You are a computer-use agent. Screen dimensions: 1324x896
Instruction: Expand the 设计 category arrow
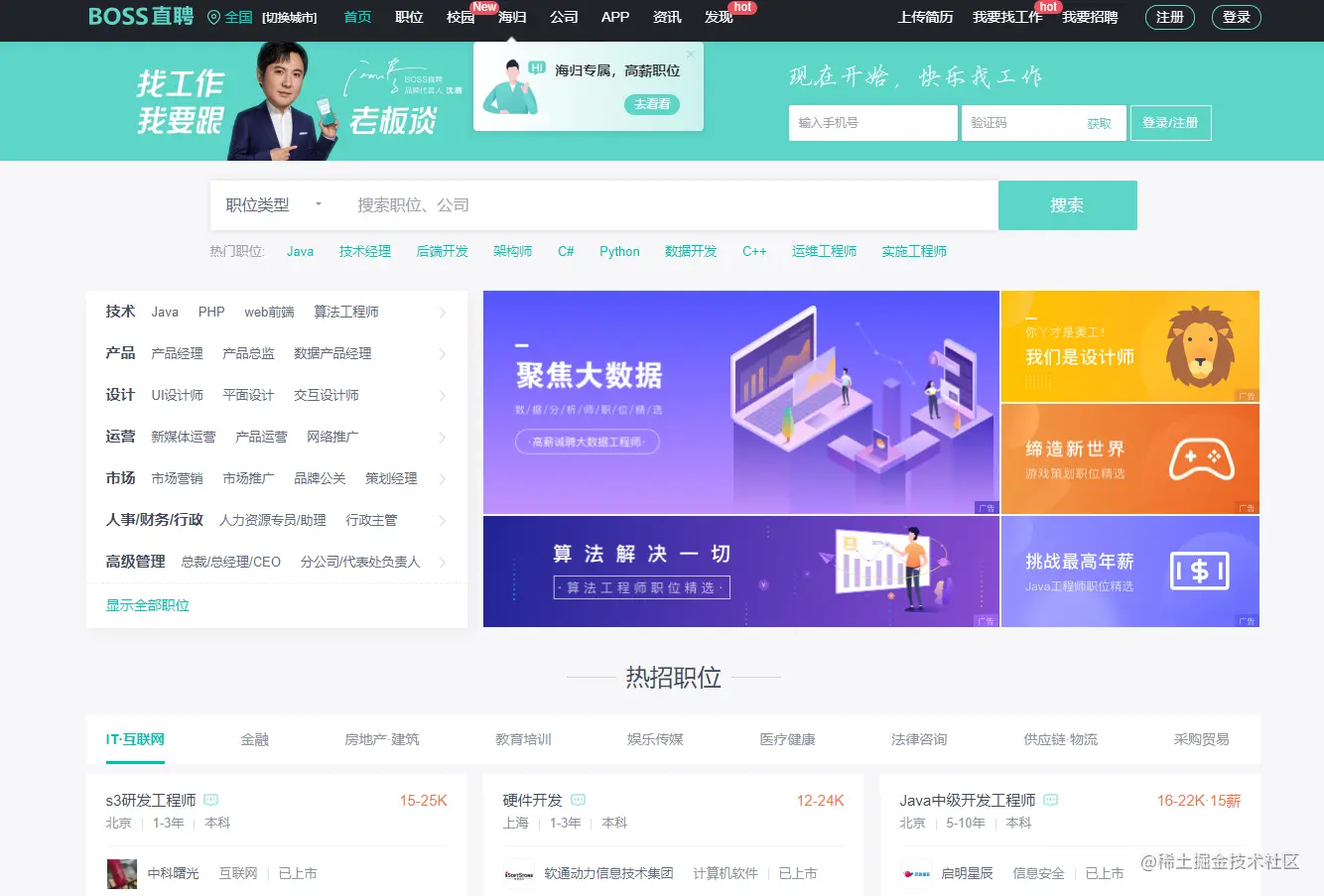[x=443, y=396]
